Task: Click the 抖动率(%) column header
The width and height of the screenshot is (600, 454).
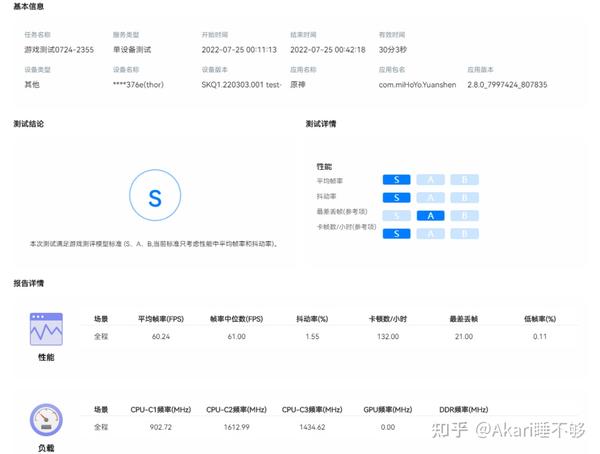Action: point(312,319)
